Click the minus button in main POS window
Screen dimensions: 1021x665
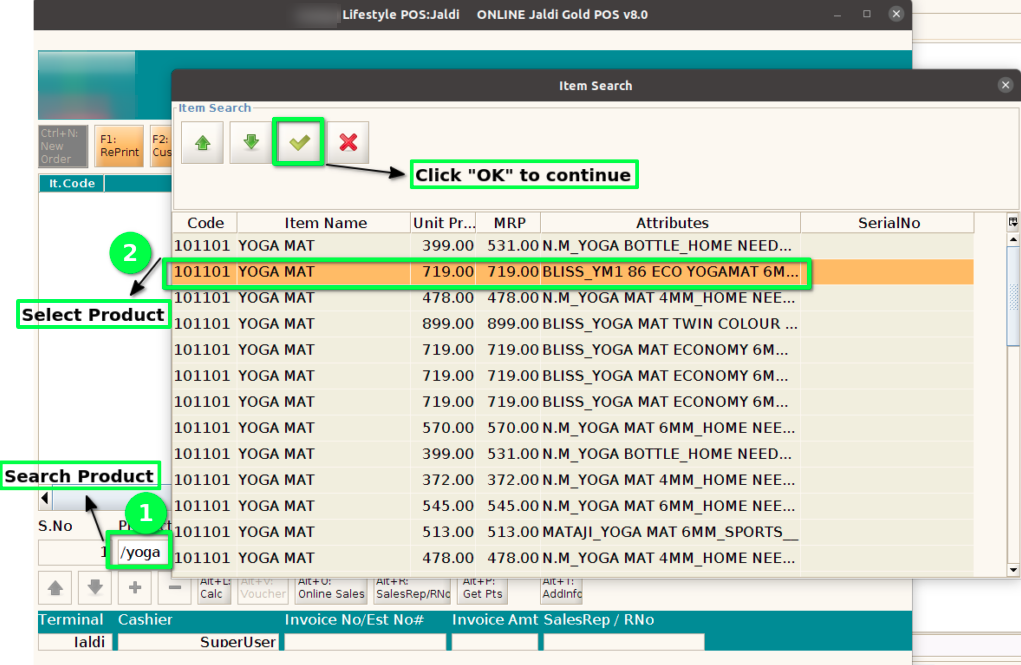175,587
